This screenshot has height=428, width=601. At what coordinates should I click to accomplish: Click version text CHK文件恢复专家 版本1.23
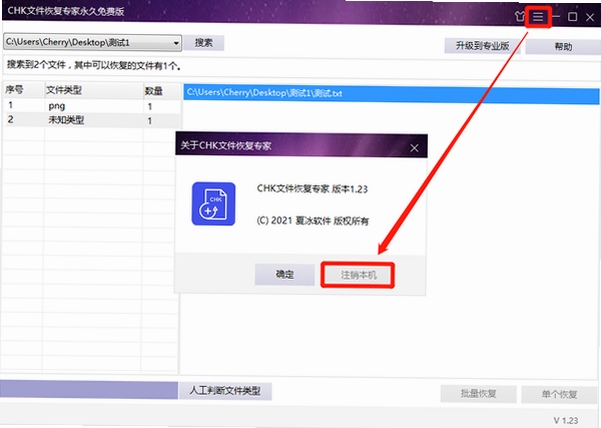(312, 189)
